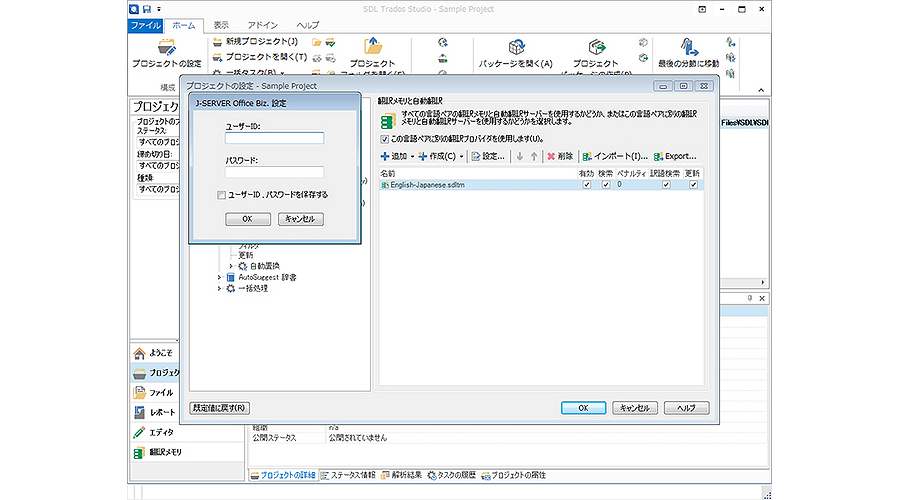Image resolution: width=900 pixels, height=500 pixels.
Task: Toggle 訳語検索 checkbox for English-Japanese.sdltm
Action: pyautogui.click(x=666, y=185)
